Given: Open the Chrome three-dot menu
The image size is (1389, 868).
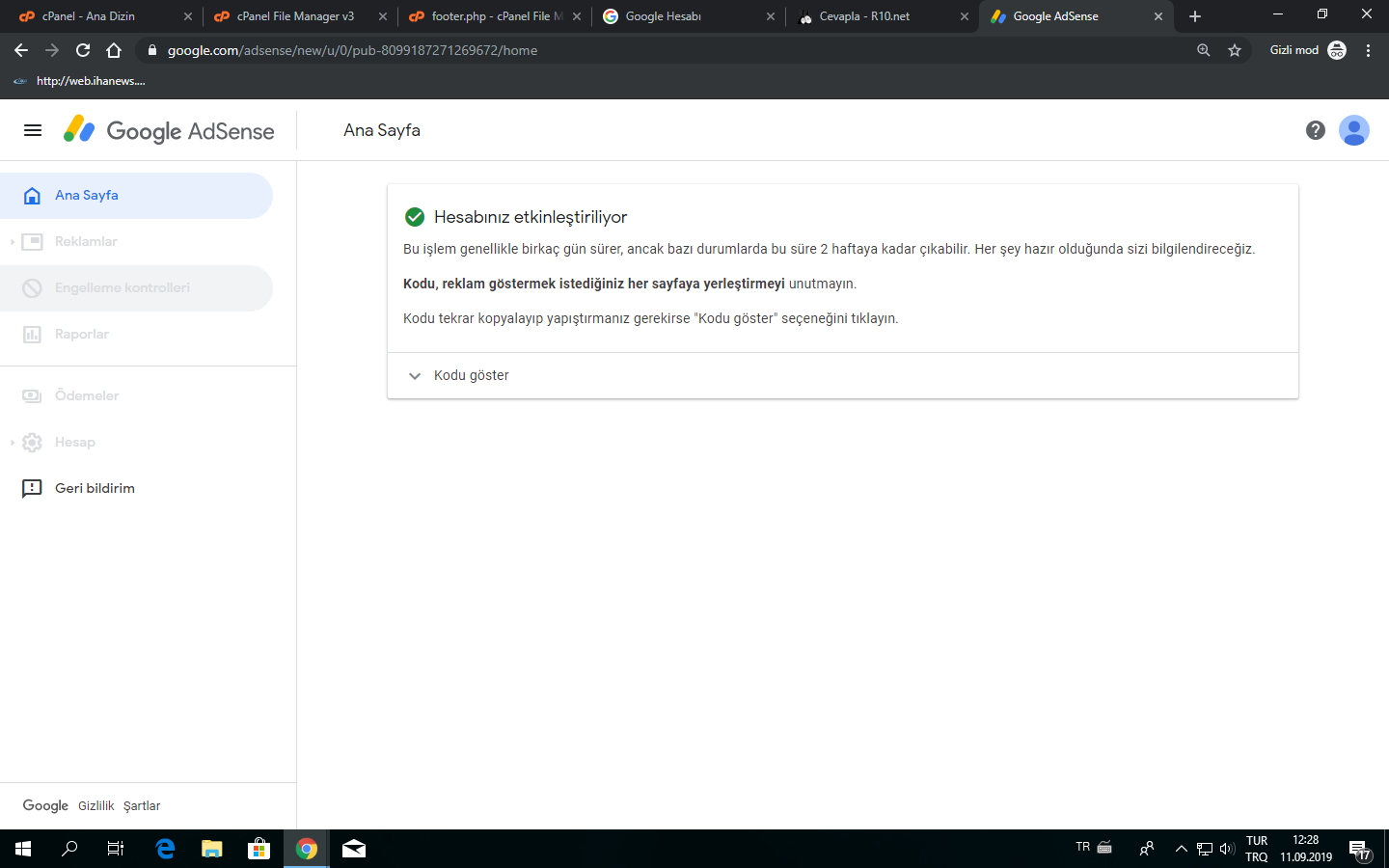Looking at the screenshot, I should [x=1368, y=50].
